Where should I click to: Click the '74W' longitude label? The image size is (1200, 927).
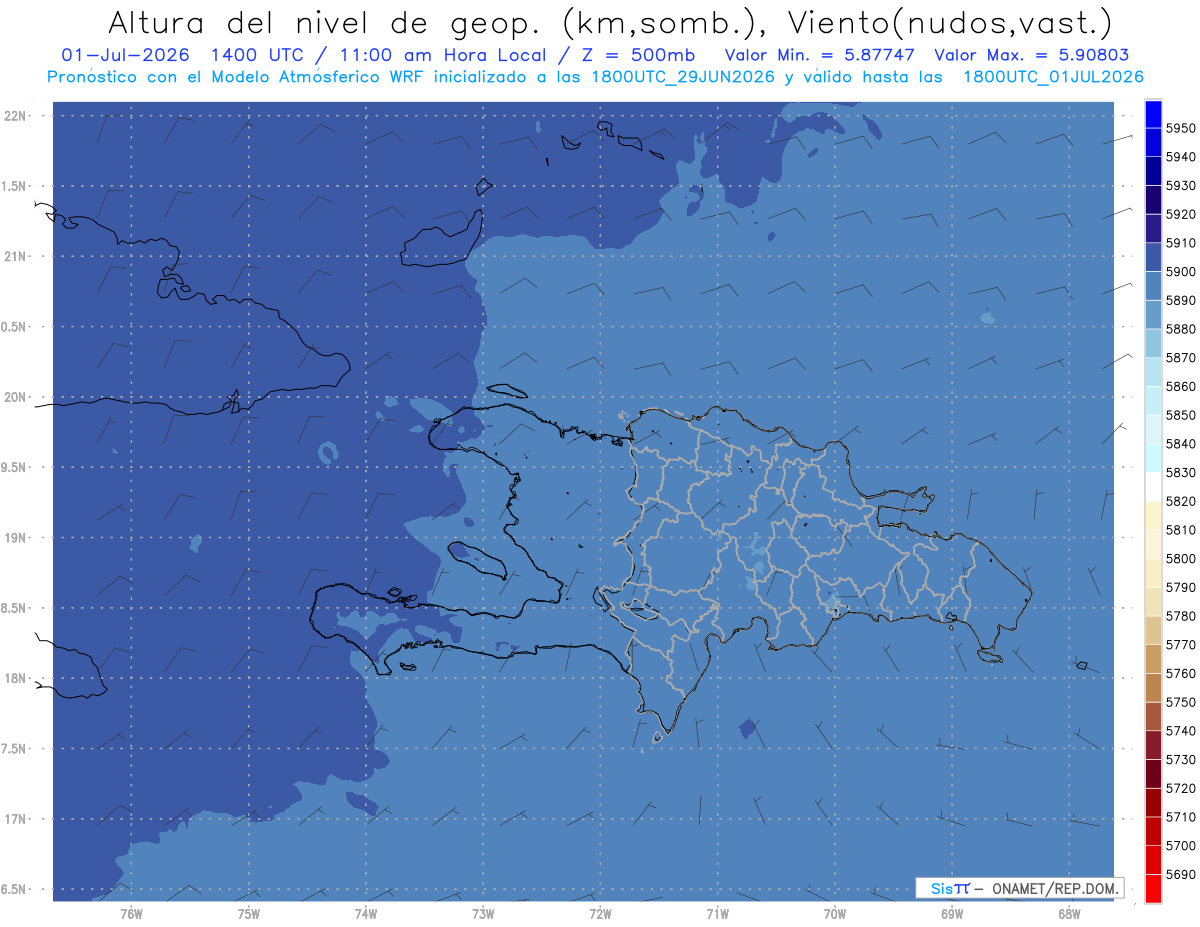365,913
